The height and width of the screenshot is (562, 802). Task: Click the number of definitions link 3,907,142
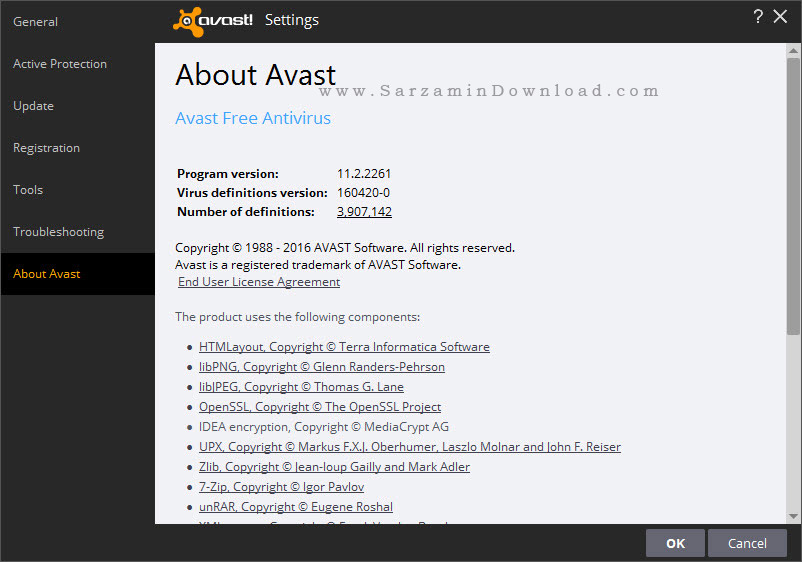pyautogui.click(x=364, y=212)
